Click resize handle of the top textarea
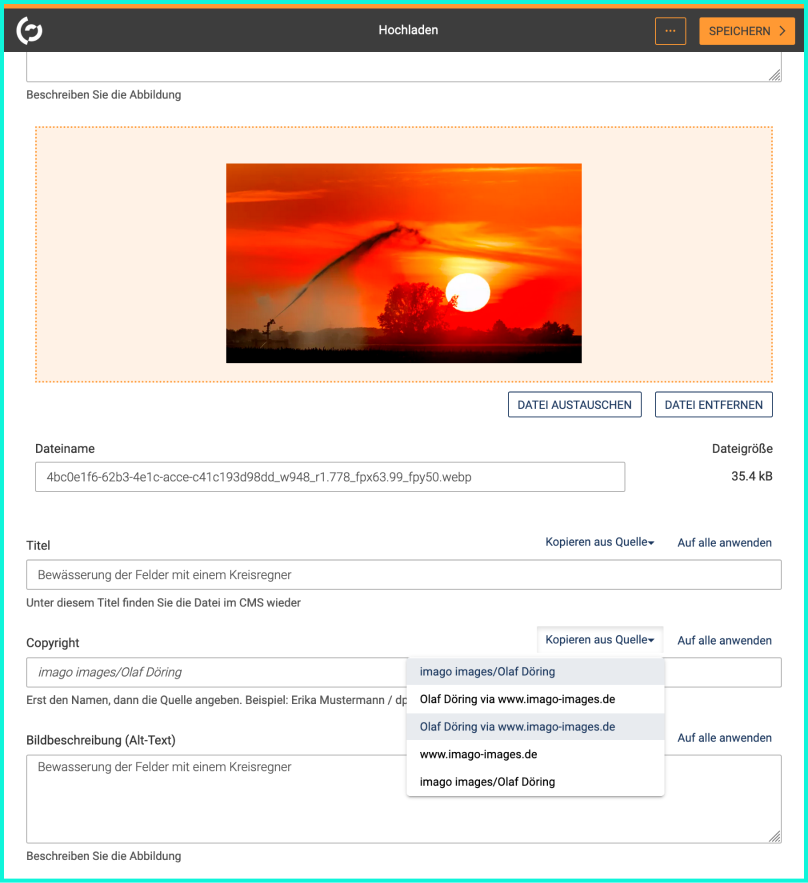 (x=775, y=75)
